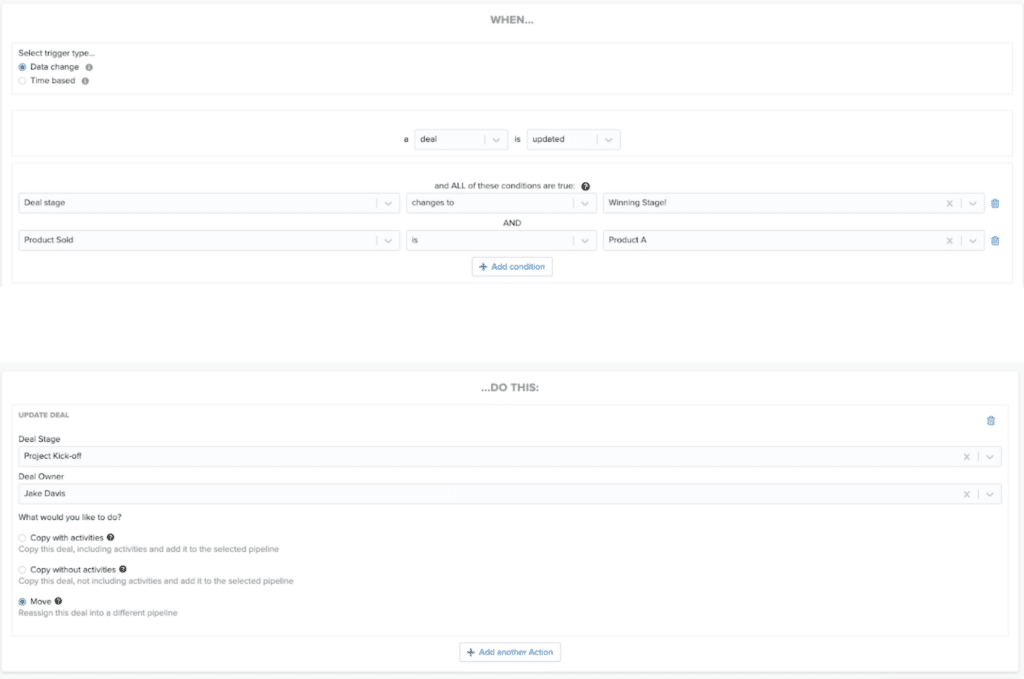This screenshot has height=679, width=1024.
Task: View info about Data change trigger
Action: point(89,66)
